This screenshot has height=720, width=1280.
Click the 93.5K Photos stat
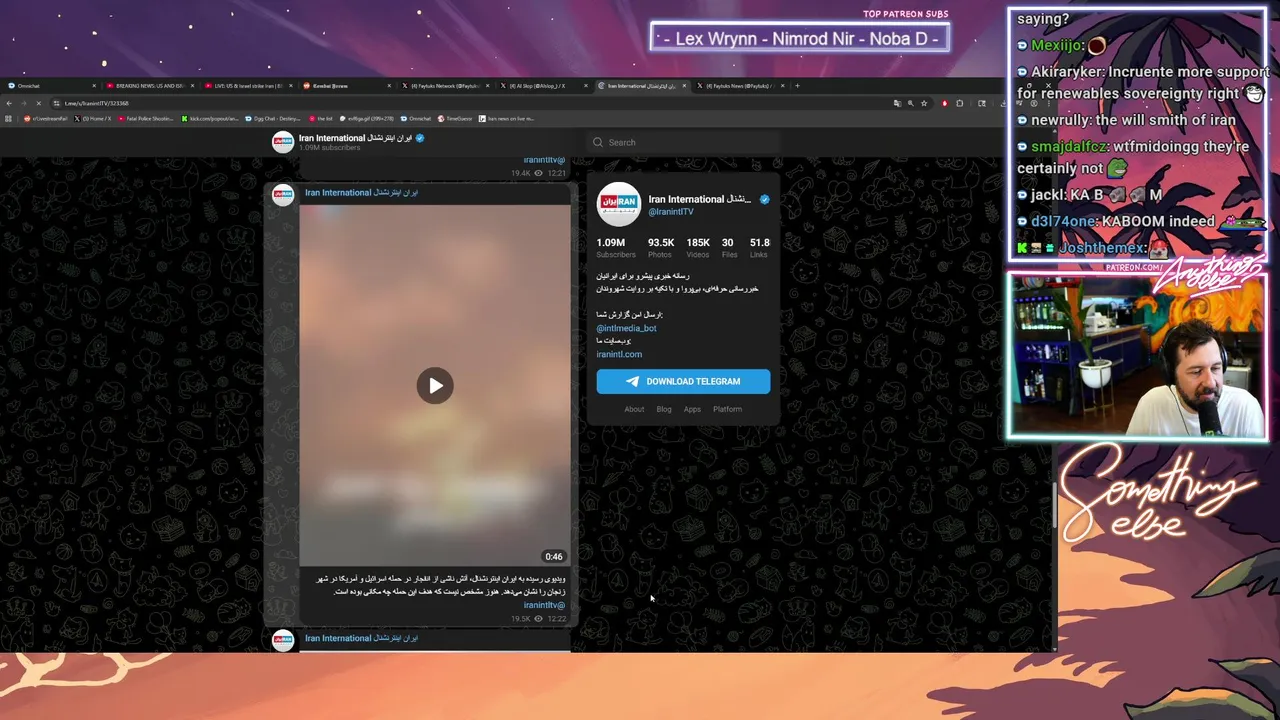click(660, 248)
